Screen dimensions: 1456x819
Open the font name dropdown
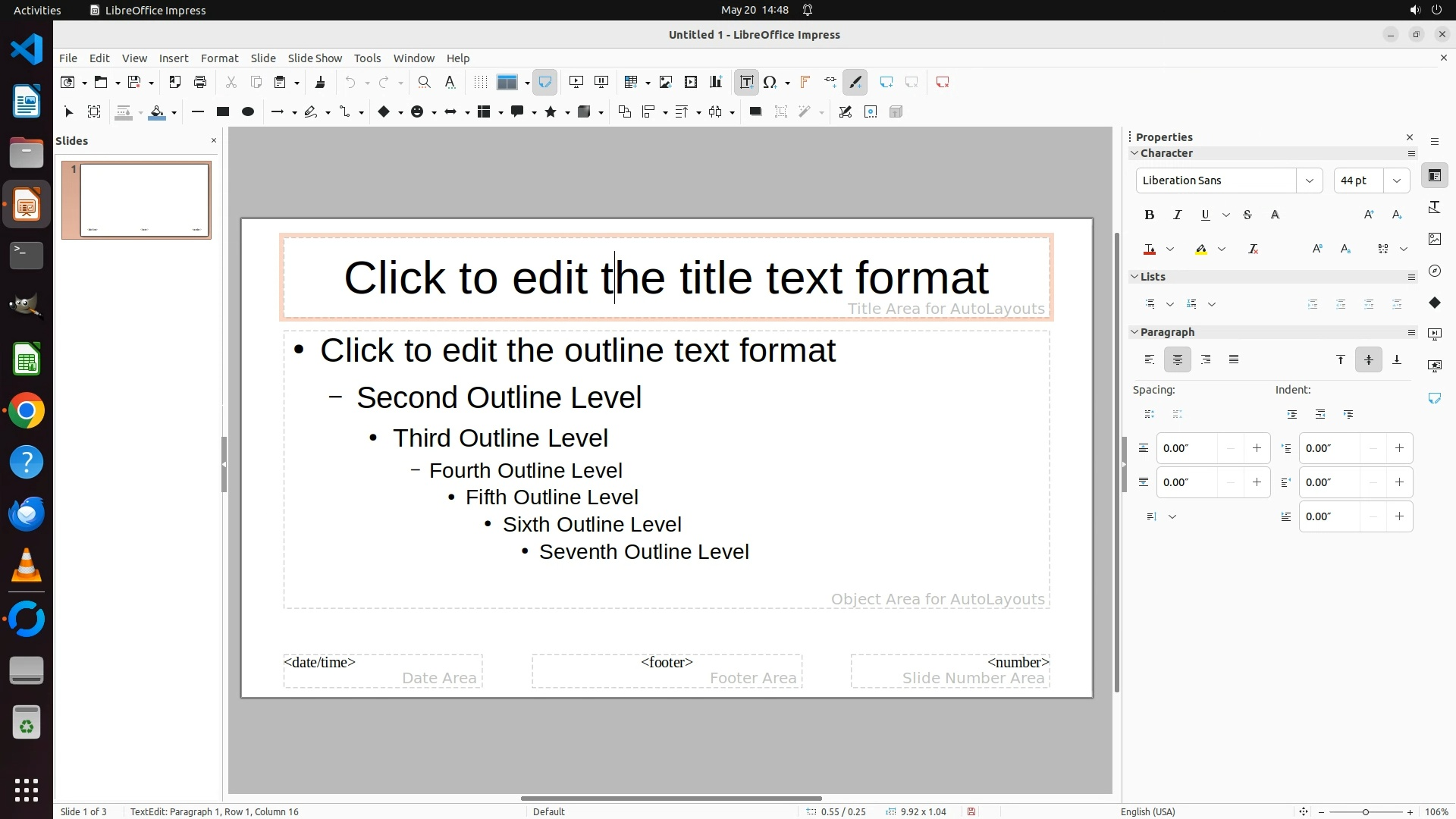tap(1309, 180)
